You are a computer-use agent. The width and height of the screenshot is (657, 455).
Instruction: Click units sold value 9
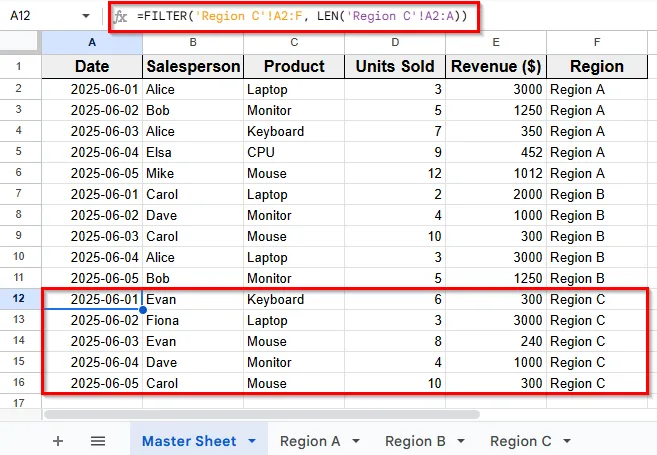pos(395,152)
